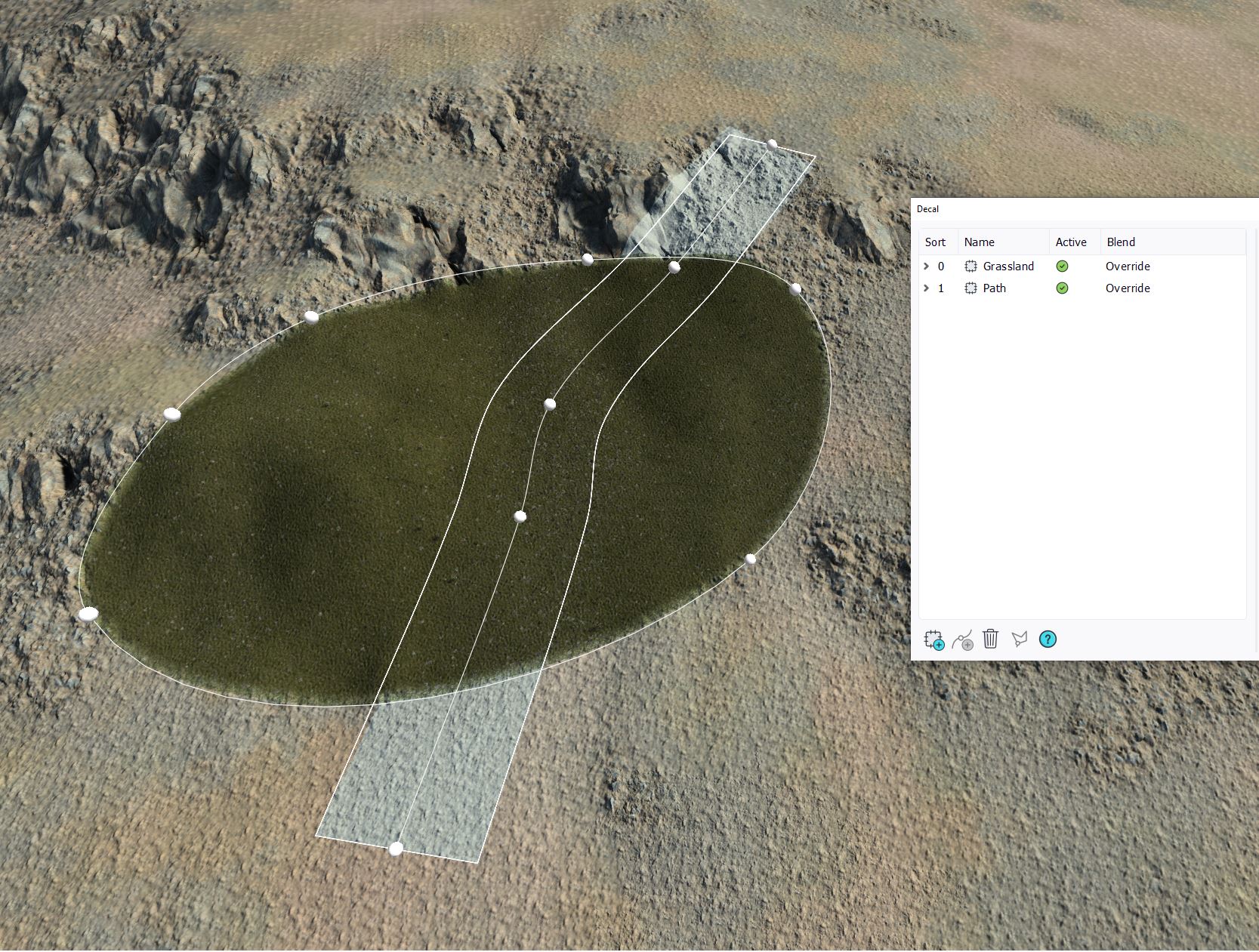Delete decal using the trash icon
Image resolution: width=1259 pixels, height=952 pixels.
click(x=991, y=639)
